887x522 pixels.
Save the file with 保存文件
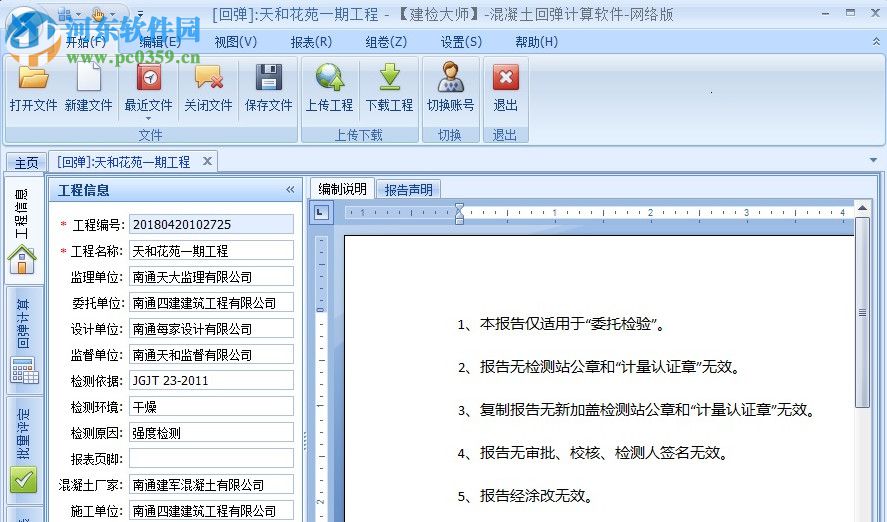click(268, 88)
